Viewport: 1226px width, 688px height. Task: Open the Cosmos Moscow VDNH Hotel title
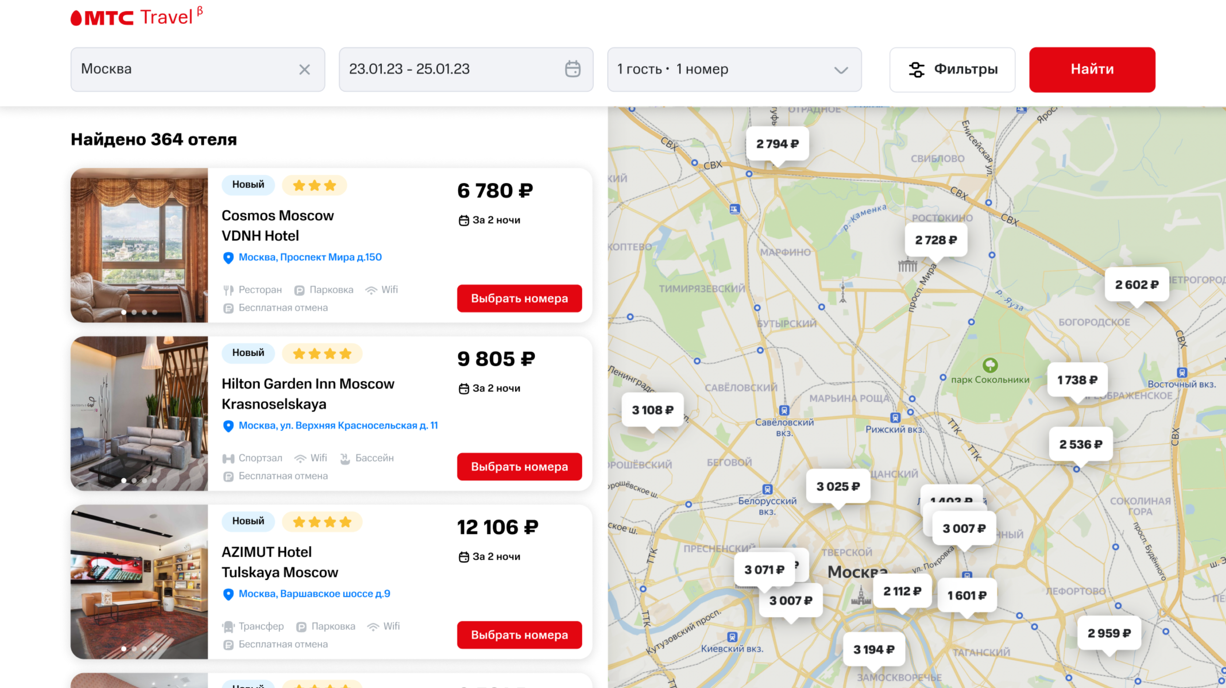[x=278, y=226]
